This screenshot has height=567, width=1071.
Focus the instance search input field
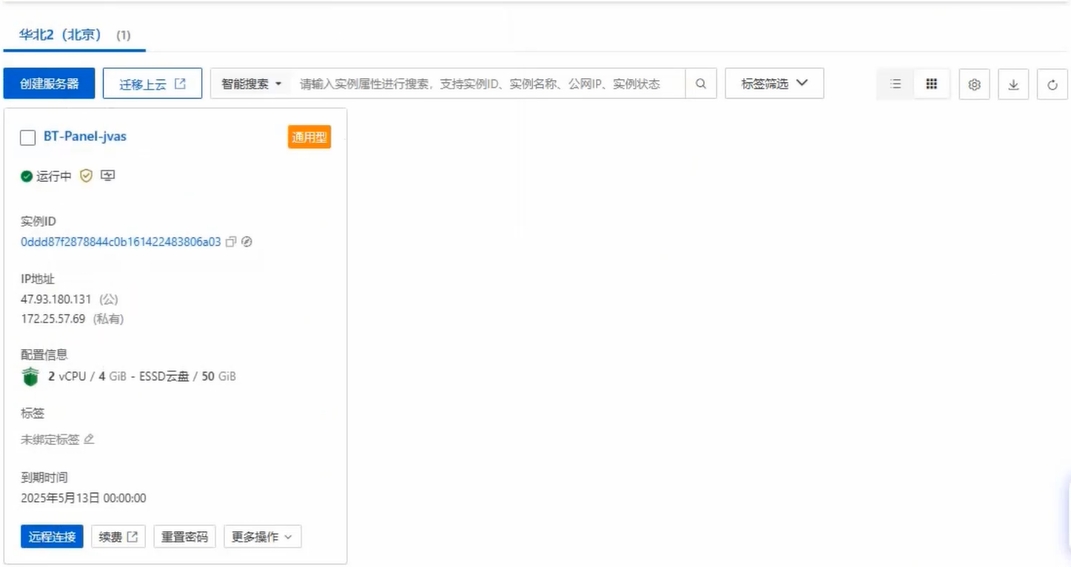coord(488,83)
